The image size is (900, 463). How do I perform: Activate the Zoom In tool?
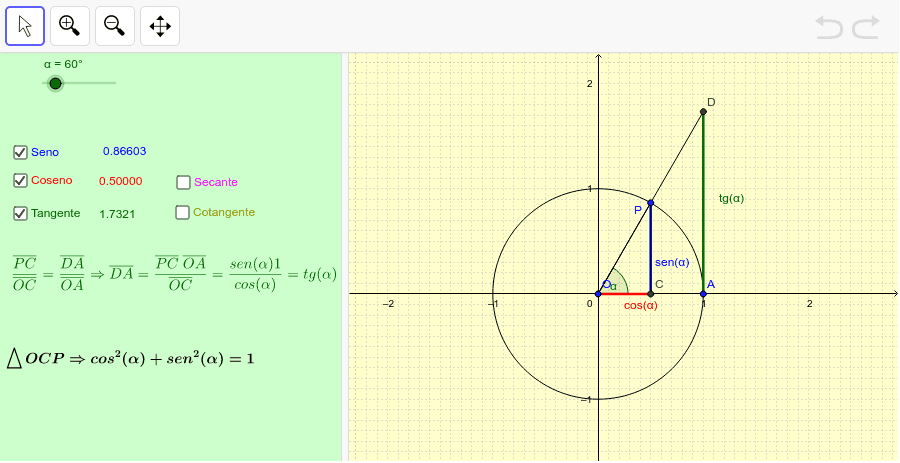point(70,26)
